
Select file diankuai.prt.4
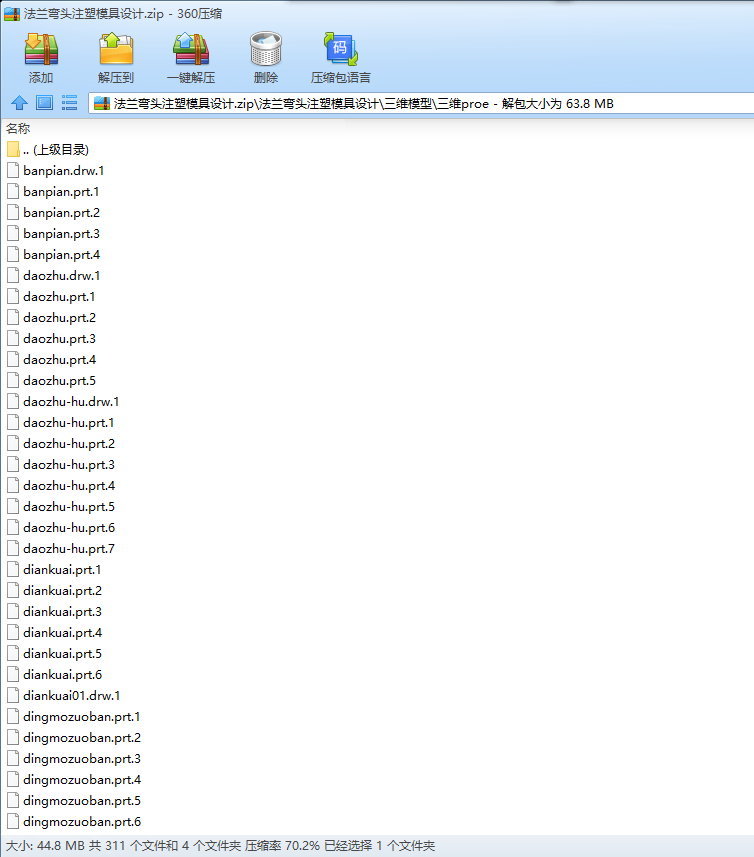coord(54,632)
